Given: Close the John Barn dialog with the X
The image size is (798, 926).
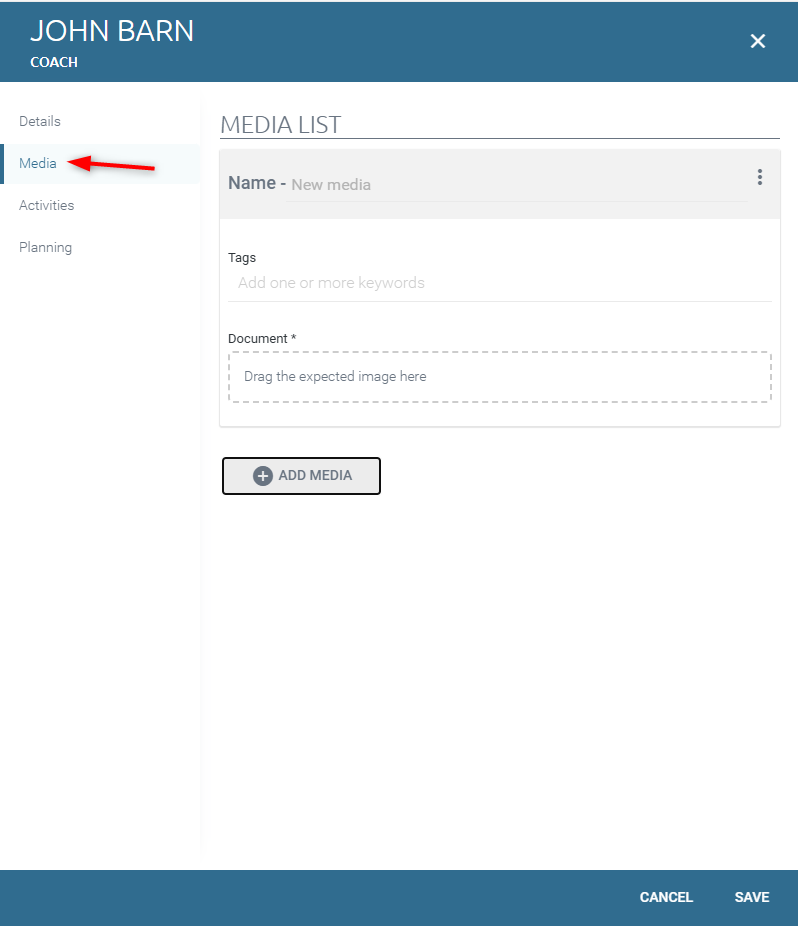Looking at the screenshot, I should tap(757, 41).
